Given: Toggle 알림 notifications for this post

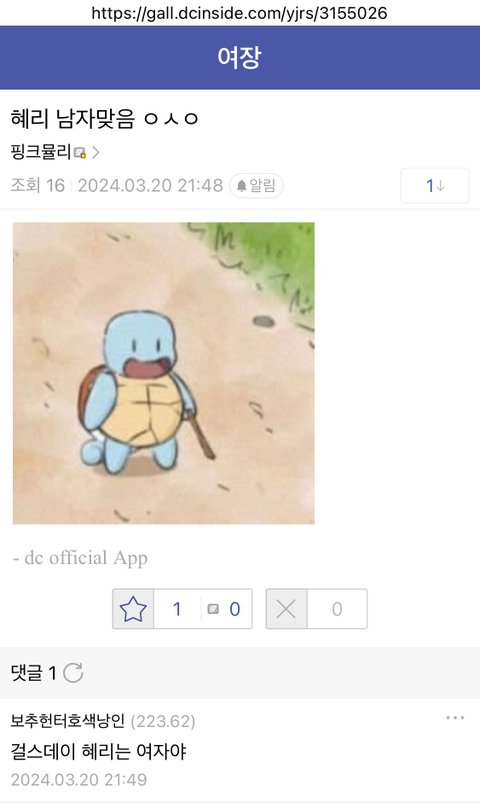Looking at the screenshot, I should (256, 185).
